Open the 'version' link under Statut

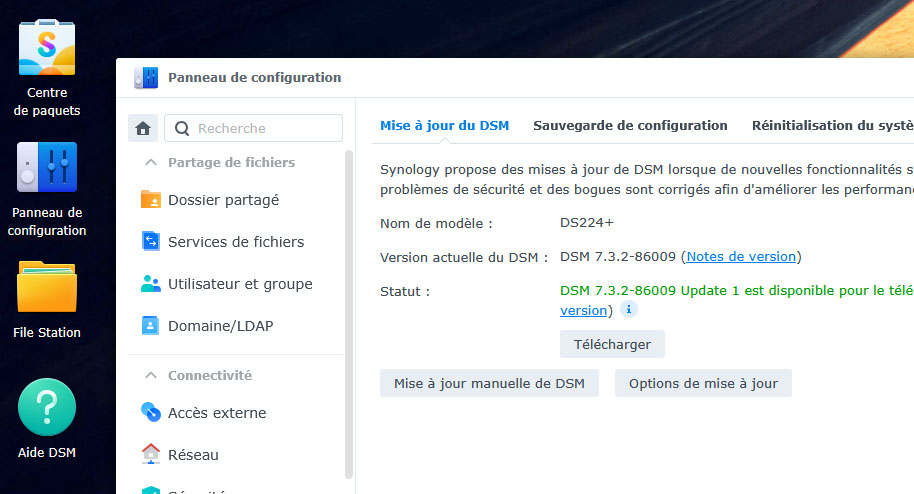(x=583, y=310)
